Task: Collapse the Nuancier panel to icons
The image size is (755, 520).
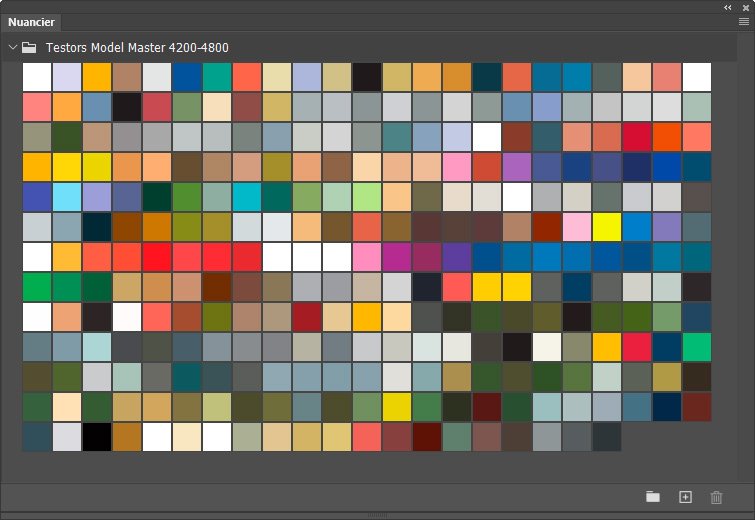Action: [x=728, y=6]
